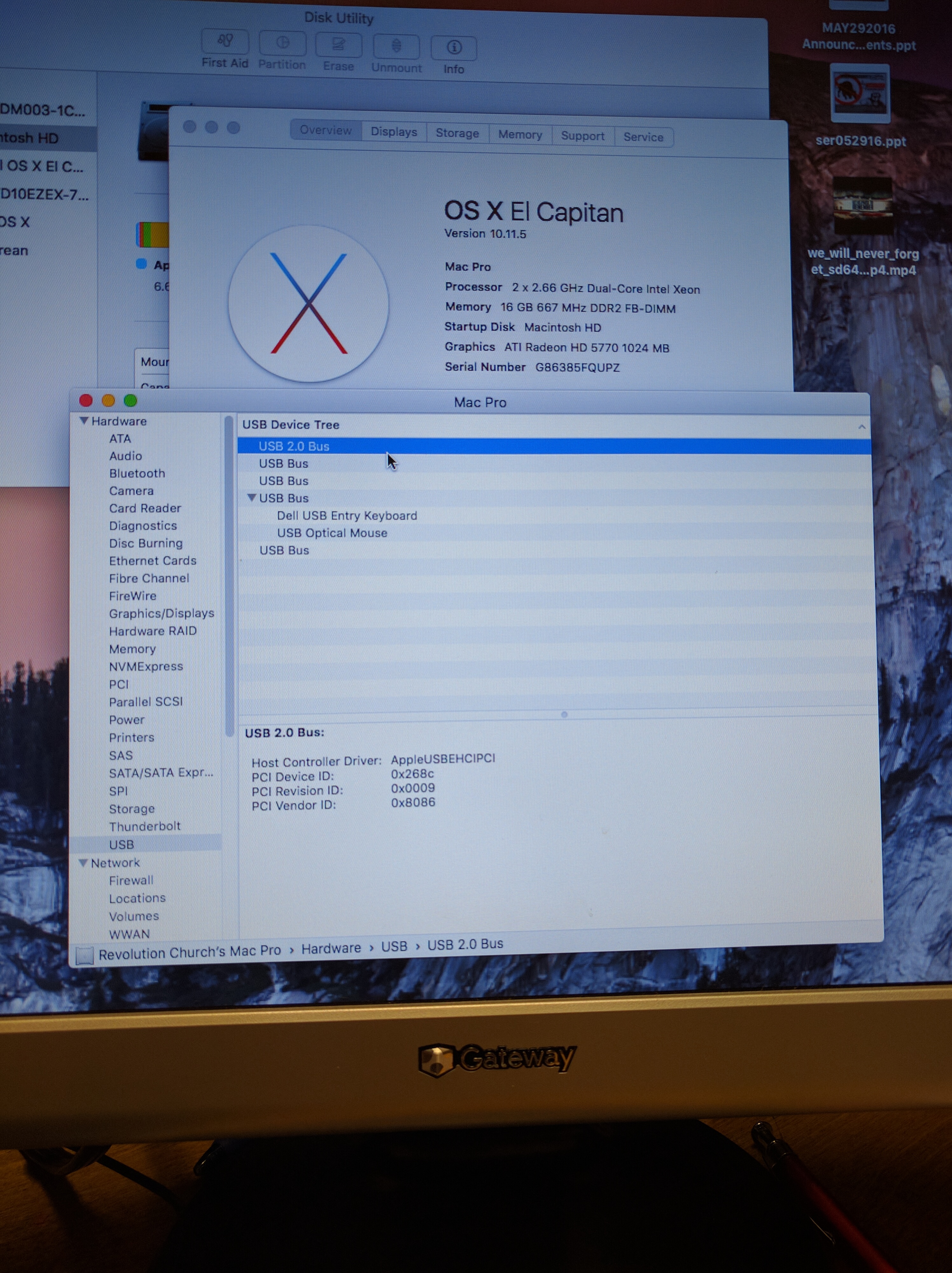Select USB Optical Mouse row
952x1273 pixels.
tap(556, 533)
